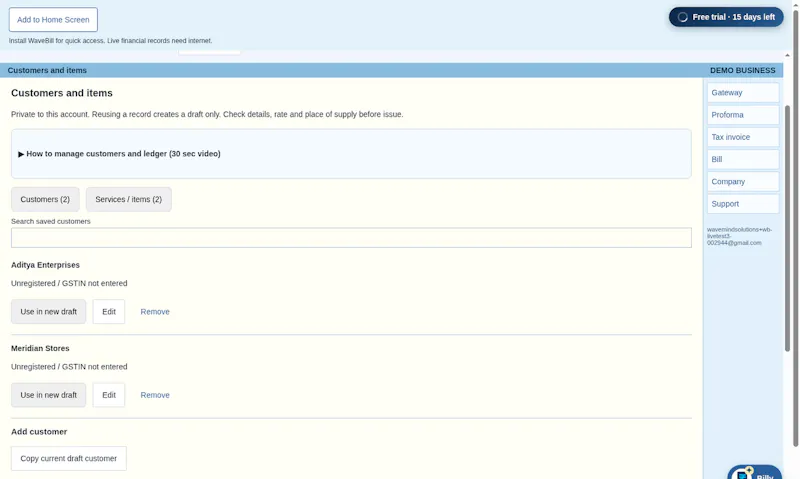The height and width of the screenshot is (479, 800).
Task: Open the Free trial 15 days left badge
Action: [x=726, y=17]
